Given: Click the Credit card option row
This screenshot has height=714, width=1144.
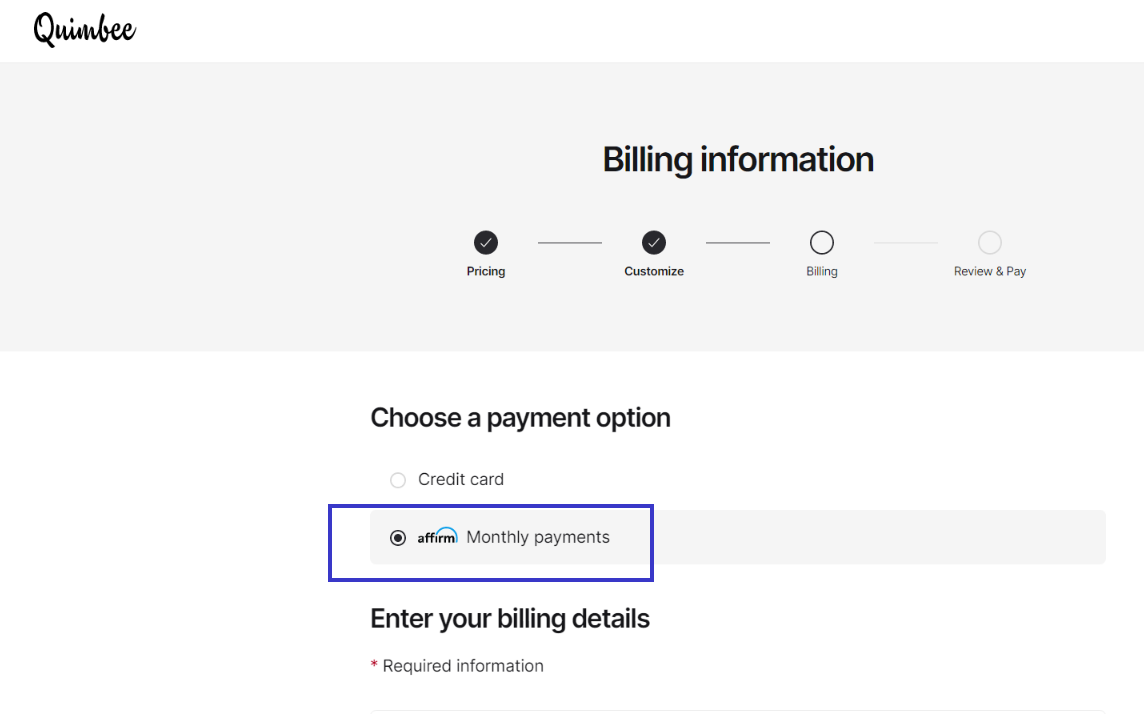Looking at the screenshot, I should [x=600, y=480].
